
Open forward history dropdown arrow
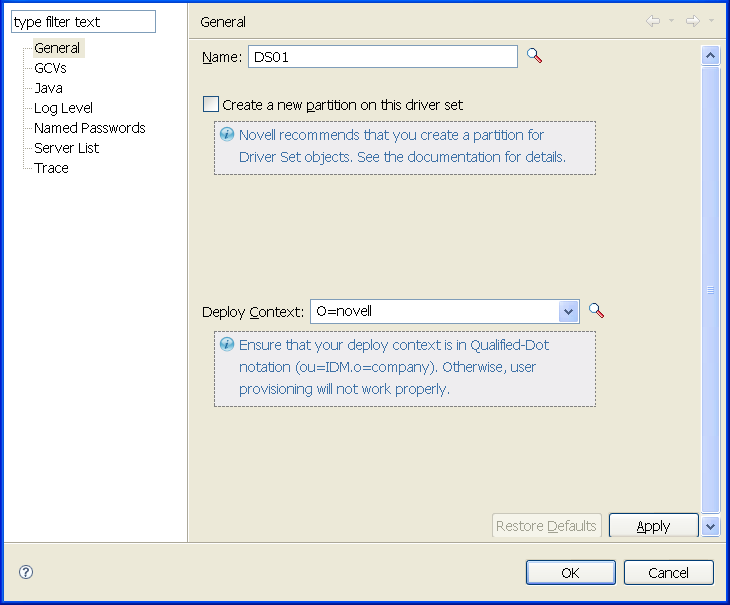point(711,20)
